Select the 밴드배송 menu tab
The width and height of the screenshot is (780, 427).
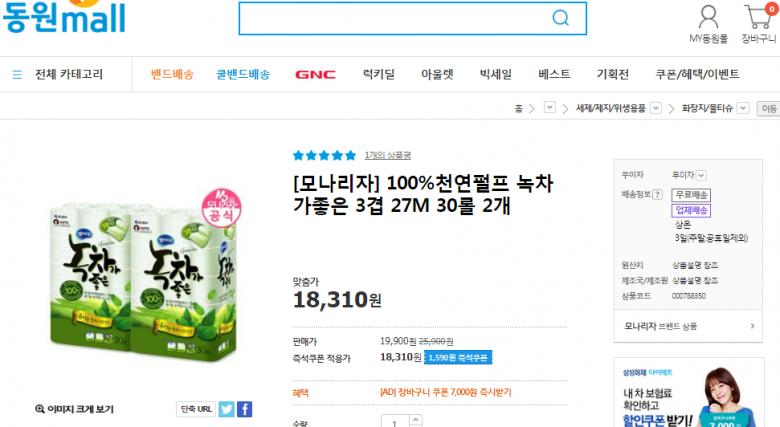tap(172, 75)
